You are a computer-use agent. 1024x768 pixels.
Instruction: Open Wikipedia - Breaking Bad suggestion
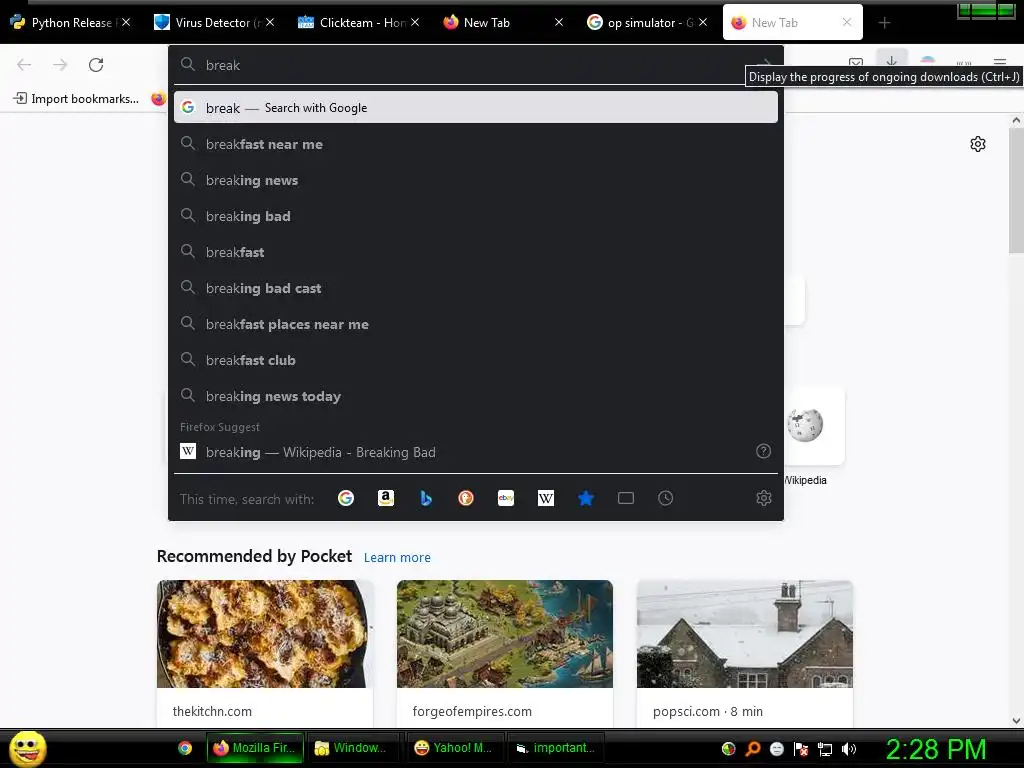click(475, 452)
